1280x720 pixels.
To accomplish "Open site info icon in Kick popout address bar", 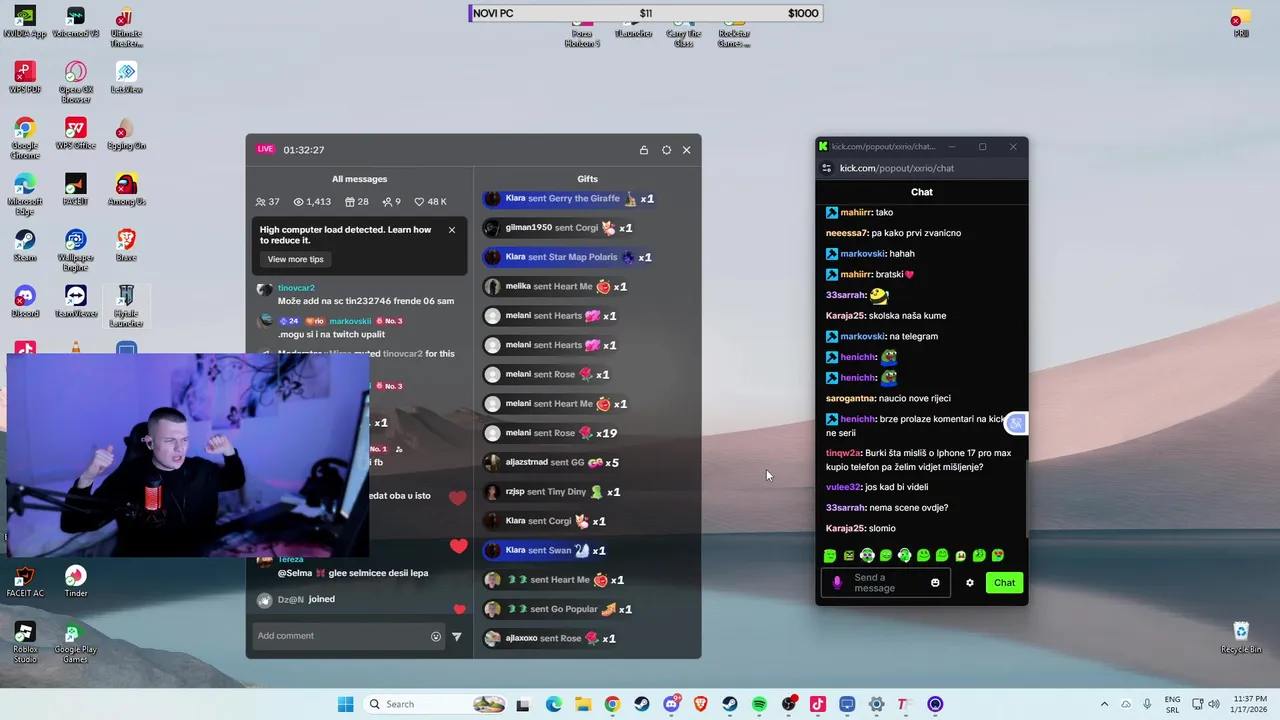I will [826, 168].
